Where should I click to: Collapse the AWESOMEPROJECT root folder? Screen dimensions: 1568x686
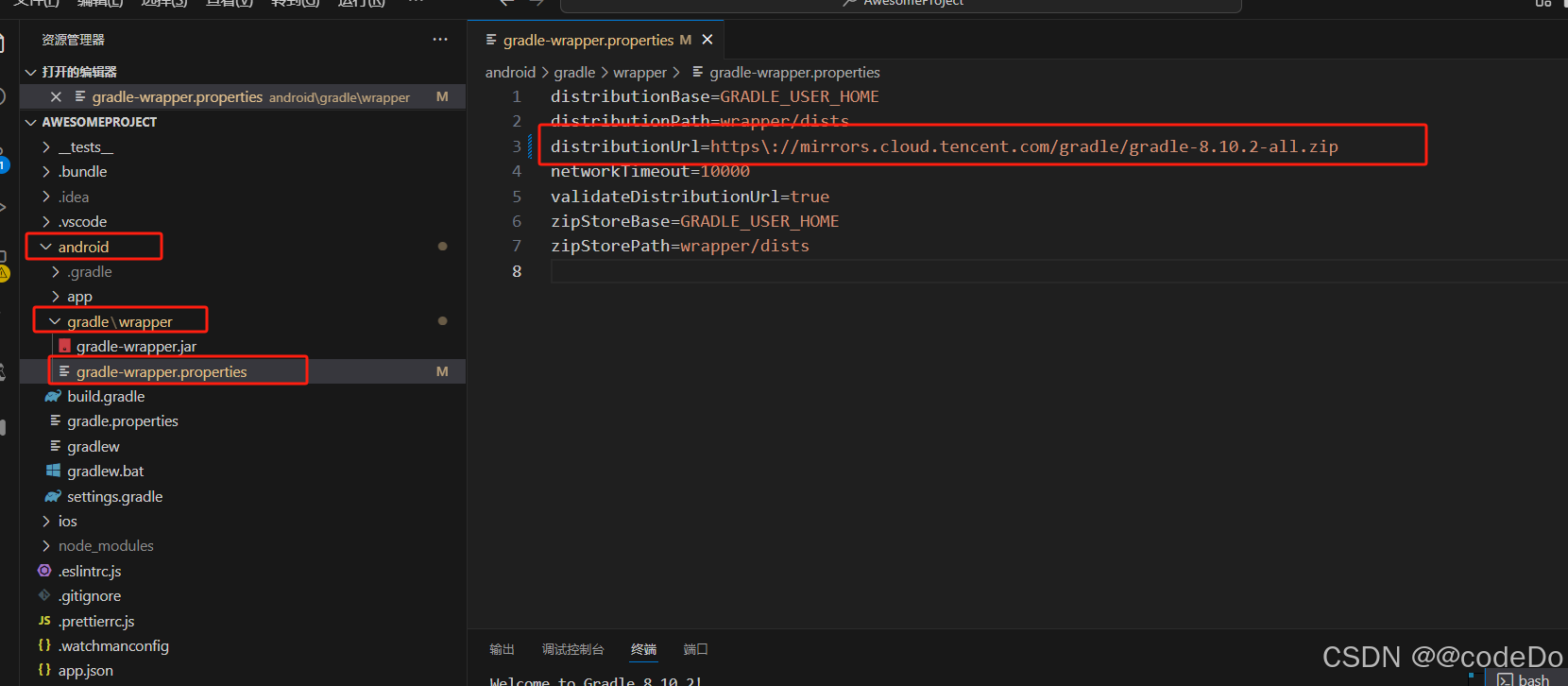coord(31,122)
